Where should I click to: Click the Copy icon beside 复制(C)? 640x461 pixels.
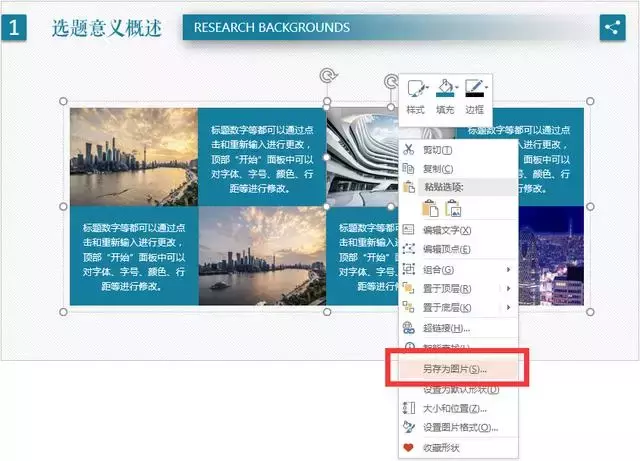pyautogui.click(x=409, y=168)
